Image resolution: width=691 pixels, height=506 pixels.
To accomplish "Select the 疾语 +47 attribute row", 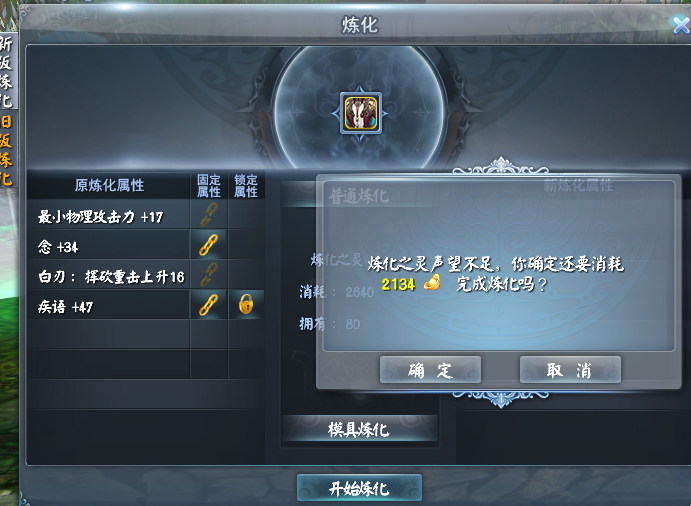I will click(108, 305).
